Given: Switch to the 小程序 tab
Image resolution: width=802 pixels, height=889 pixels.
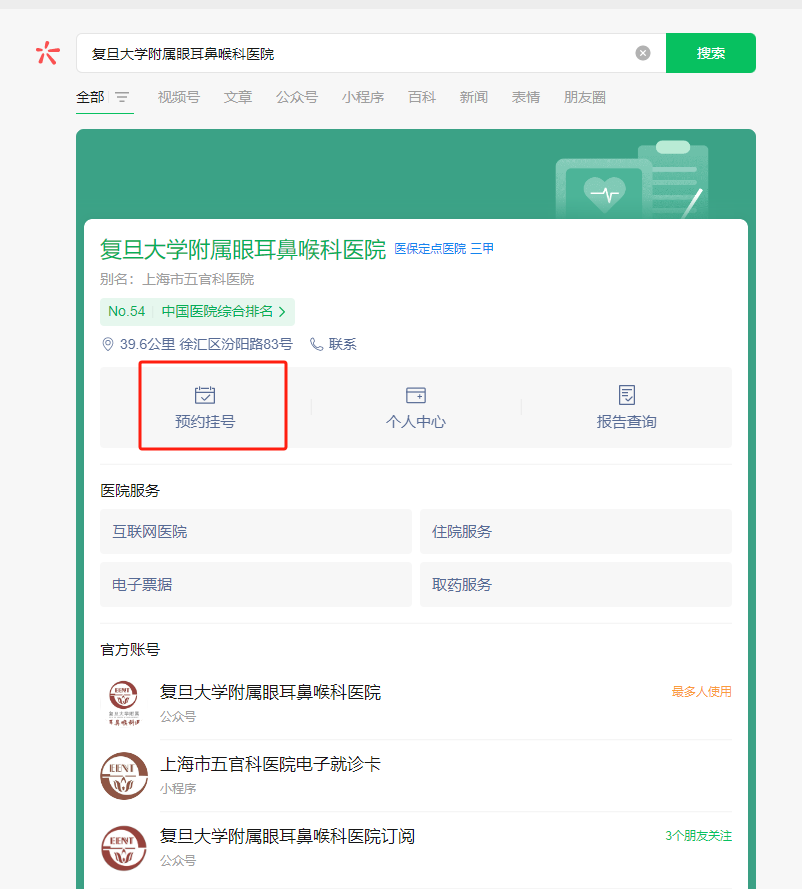Looking at the screenshot, I should [363, 98].
